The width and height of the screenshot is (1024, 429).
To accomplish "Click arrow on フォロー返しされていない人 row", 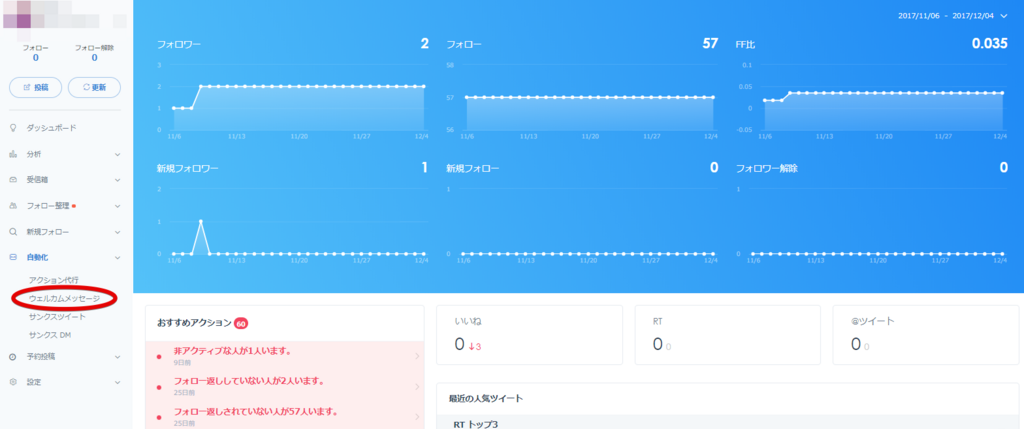I will 417,417.
